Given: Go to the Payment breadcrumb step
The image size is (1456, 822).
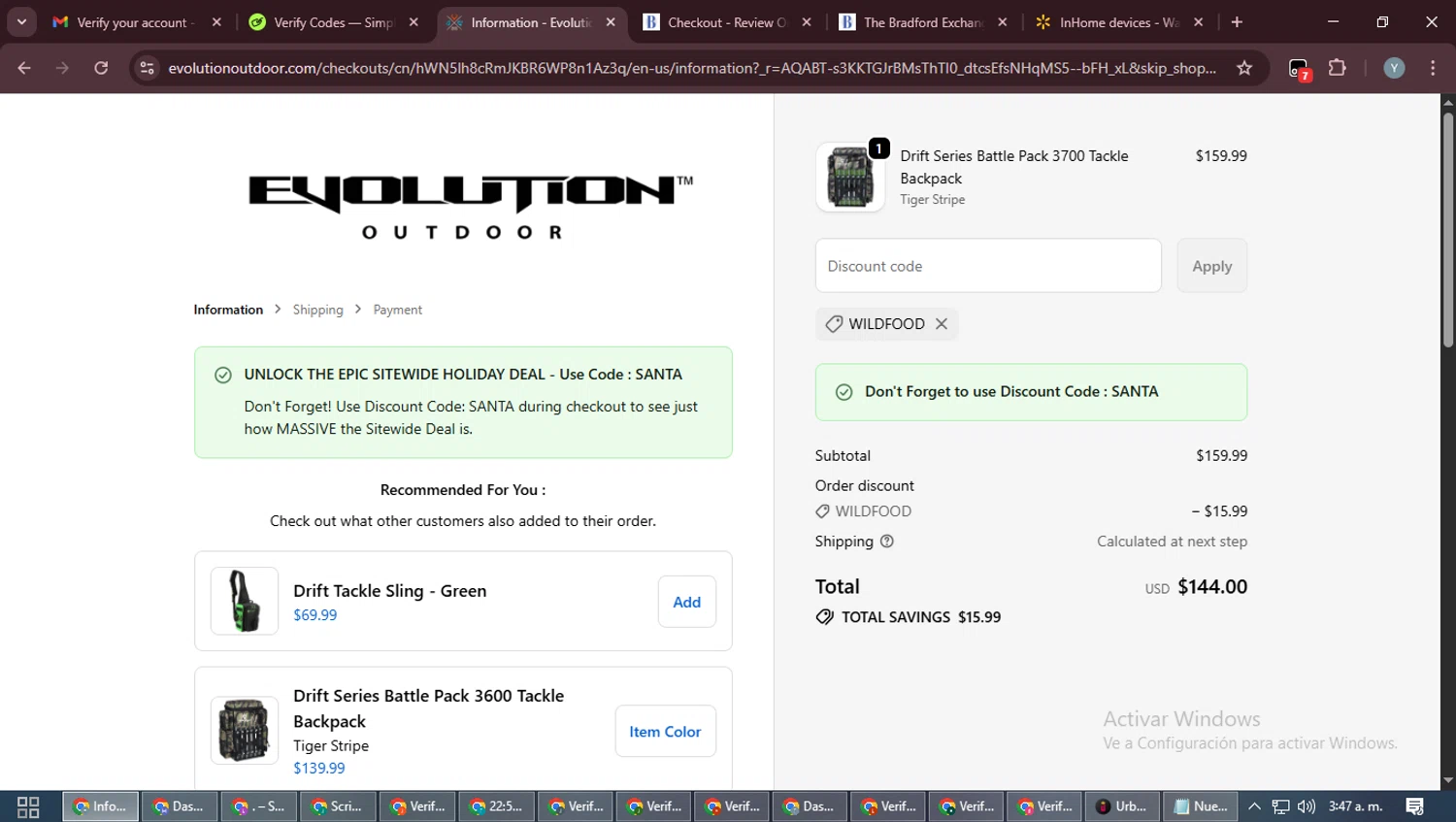Looking at the screenshot, I should [397, 310].
